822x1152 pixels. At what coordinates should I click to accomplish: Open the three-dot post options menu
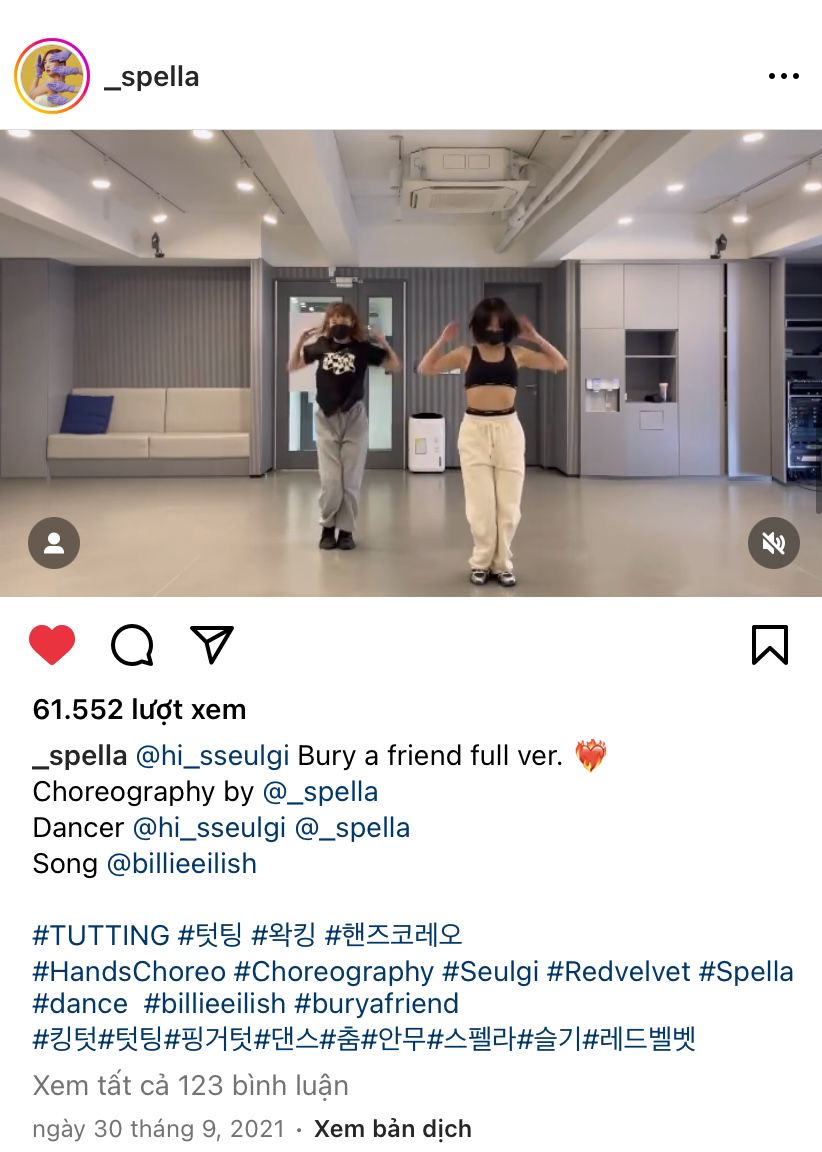click(783, 76)
